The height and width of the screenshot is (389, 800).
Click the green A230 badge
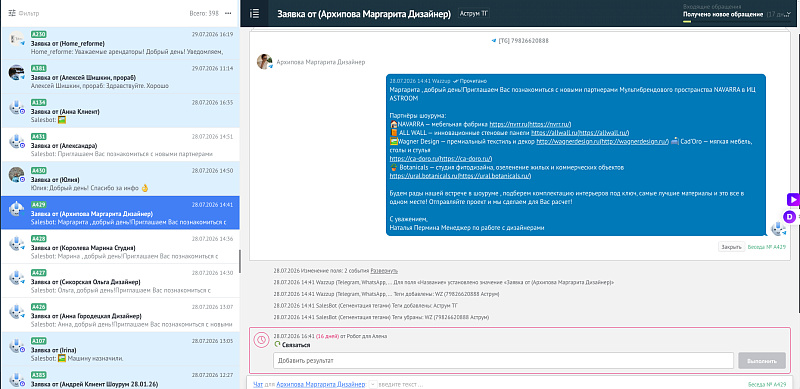pos(38,34)
